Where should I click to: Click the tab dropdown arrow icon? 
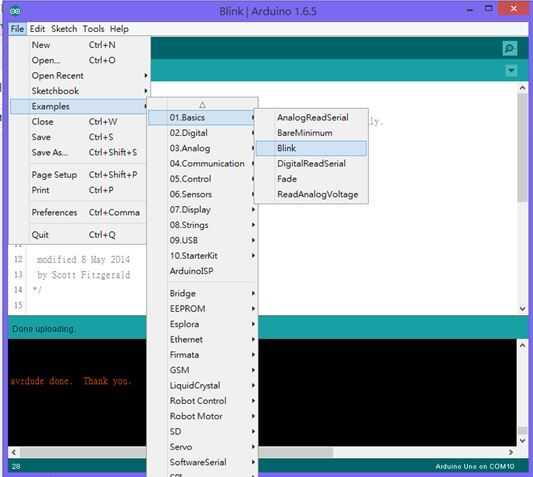(x=511, y=71)
